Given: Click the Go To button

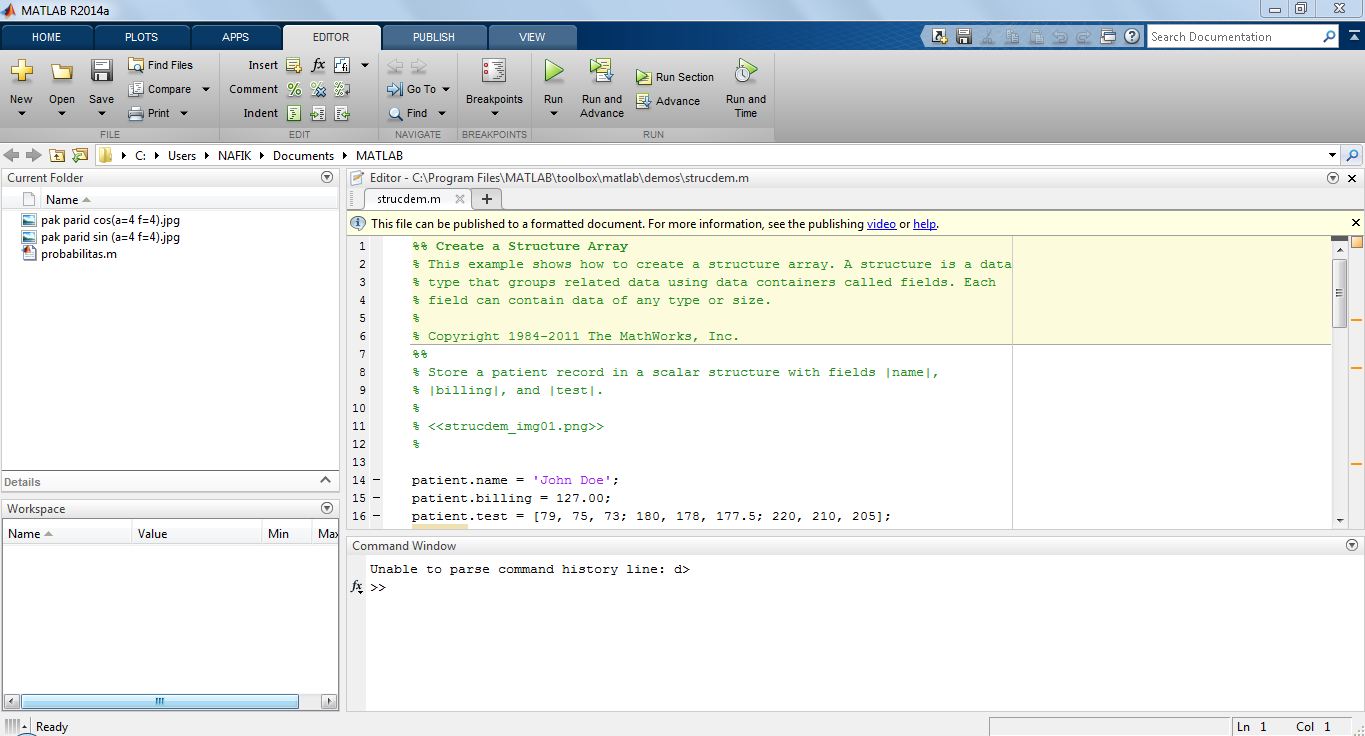Looking at the screenshot, I should (x=419, y=89).
